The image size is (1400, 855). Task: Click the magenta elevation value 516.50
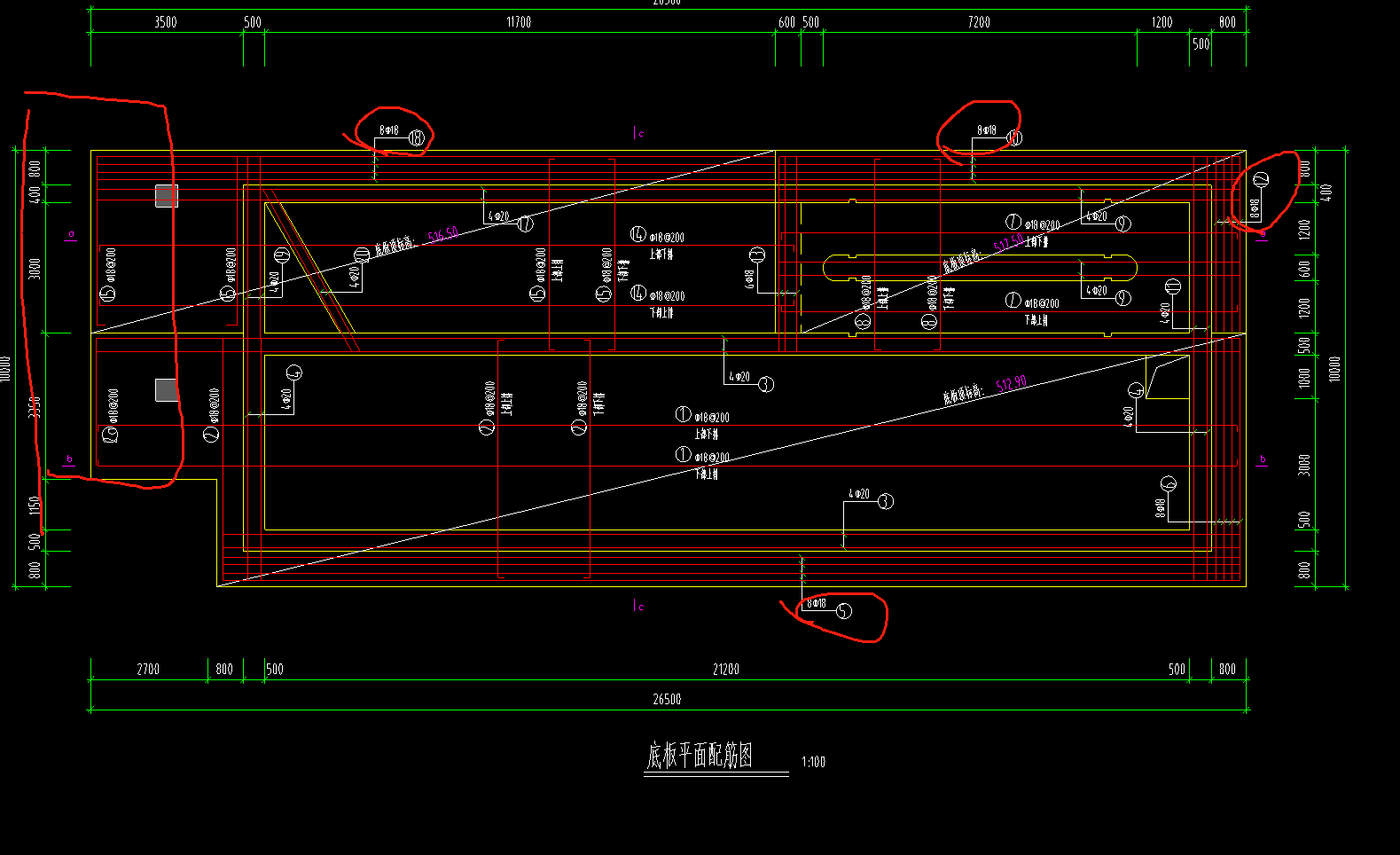(442, 235)
